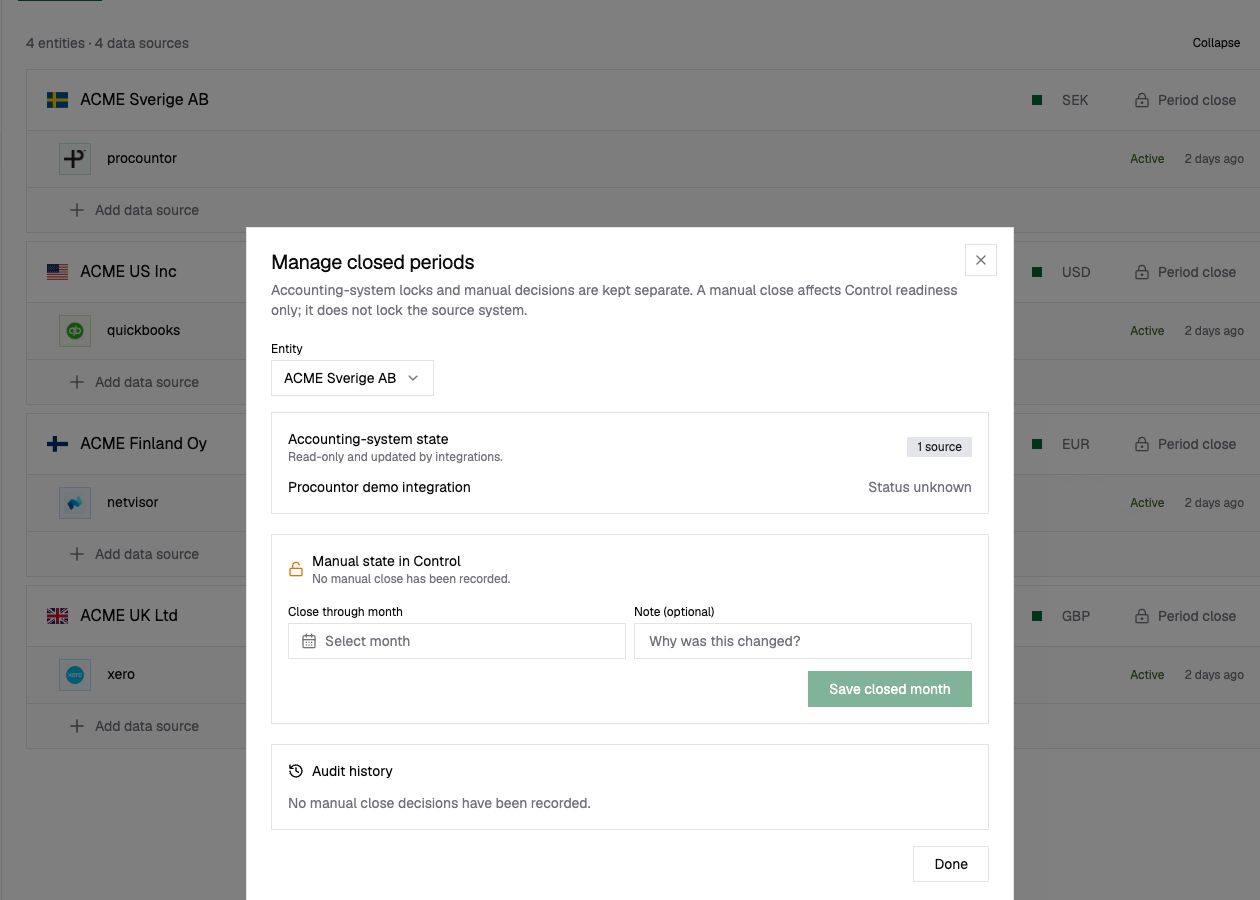
Task: Click the unlocked padlock icon beside Manual state
Action: (x=296, y=569)
